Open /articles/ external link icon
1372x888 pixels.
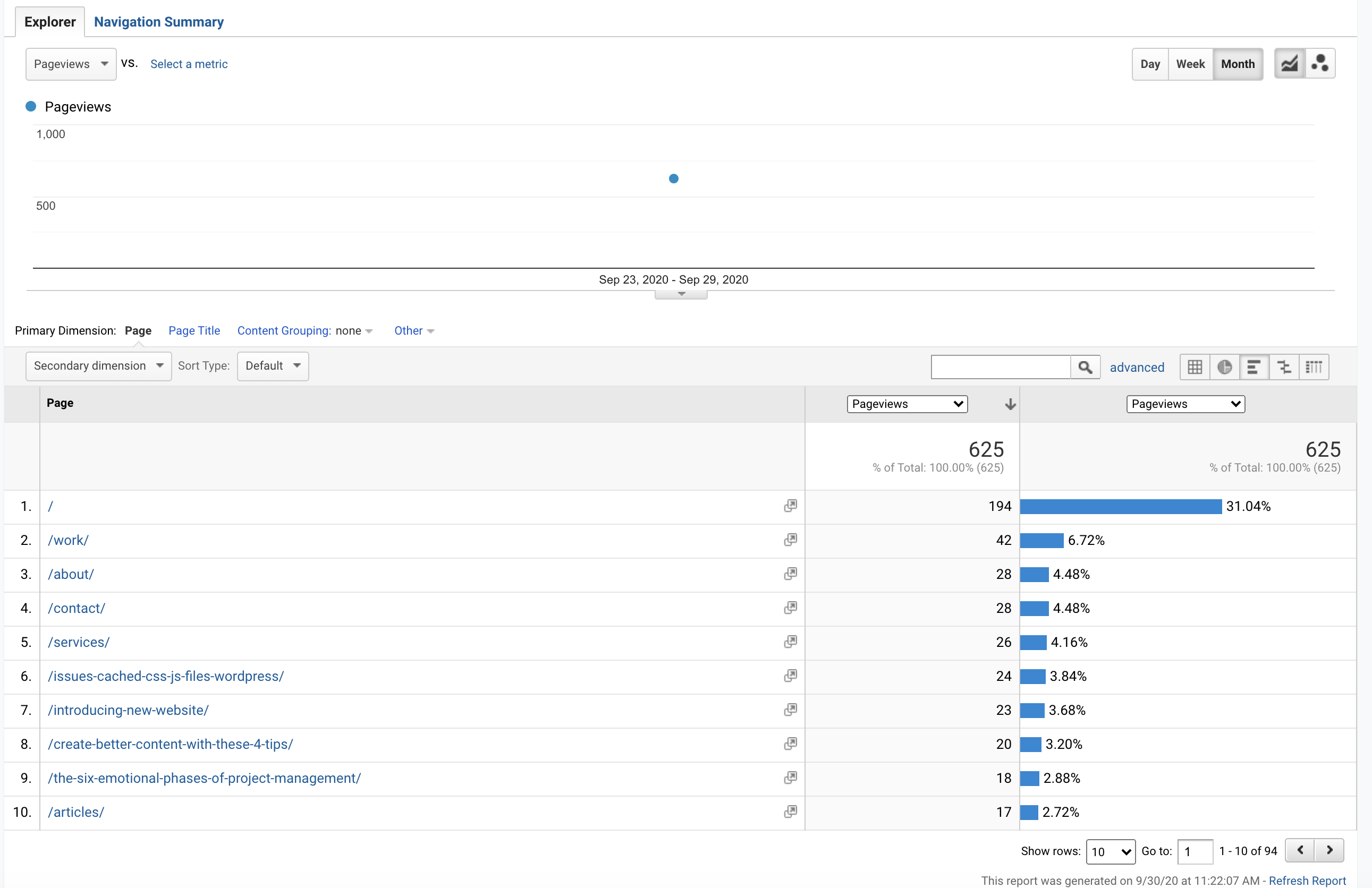(790, 812)
